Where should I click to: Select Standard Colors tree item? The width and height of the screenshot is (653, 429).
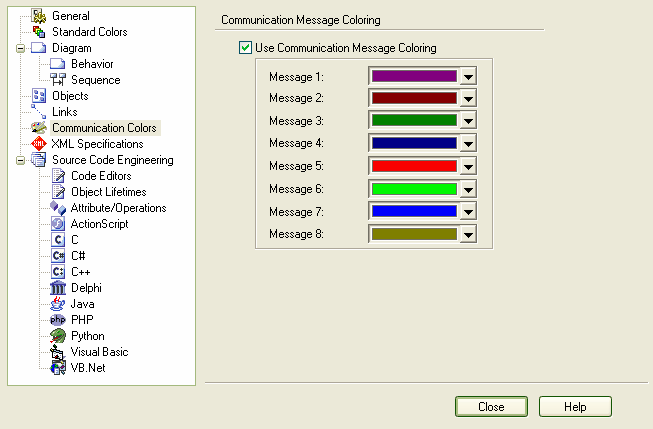(x=90, y=32)
